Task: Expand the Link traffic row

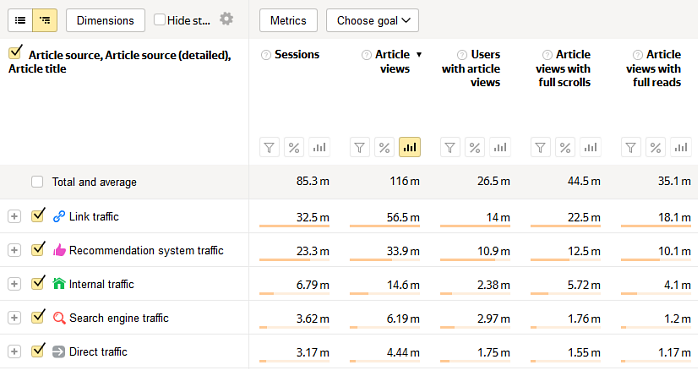Action: pyautogui.click(x=14, y=216)
